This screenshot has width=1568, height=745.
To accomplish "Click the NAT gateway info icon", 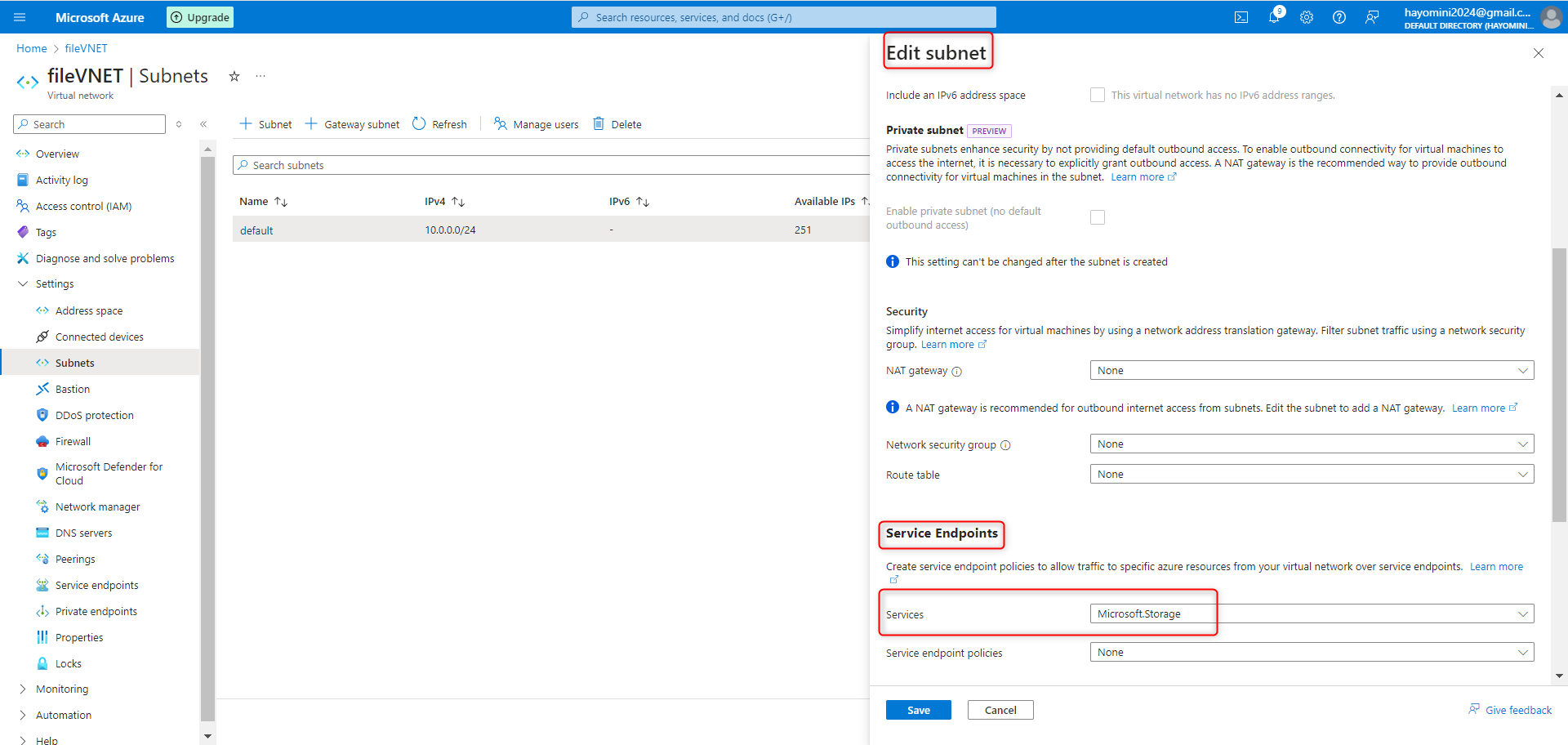I will (x=957, y=372).
